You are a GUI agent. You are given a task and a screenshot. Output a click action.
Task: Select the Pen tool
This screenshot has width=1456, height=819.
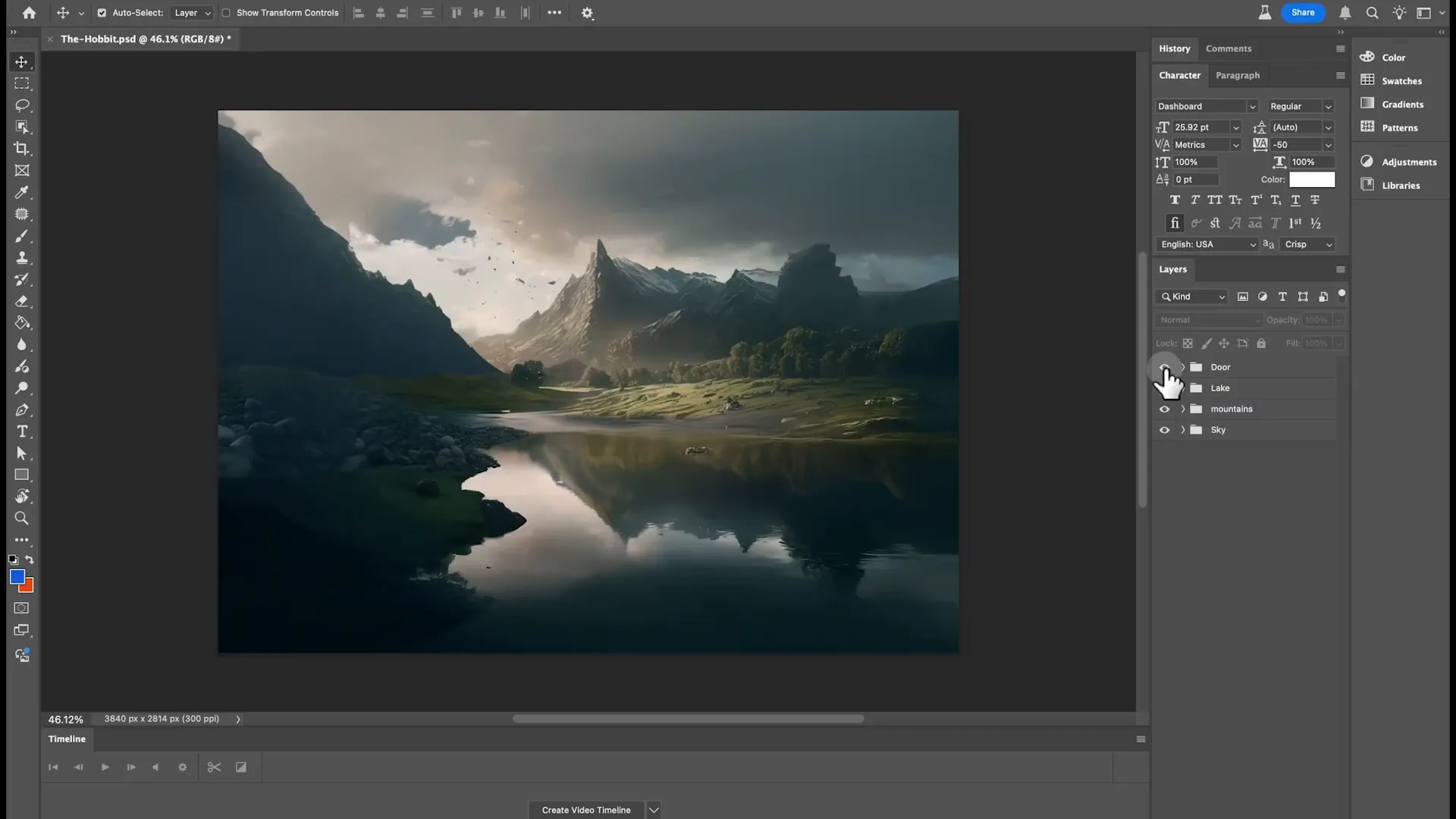21,410
